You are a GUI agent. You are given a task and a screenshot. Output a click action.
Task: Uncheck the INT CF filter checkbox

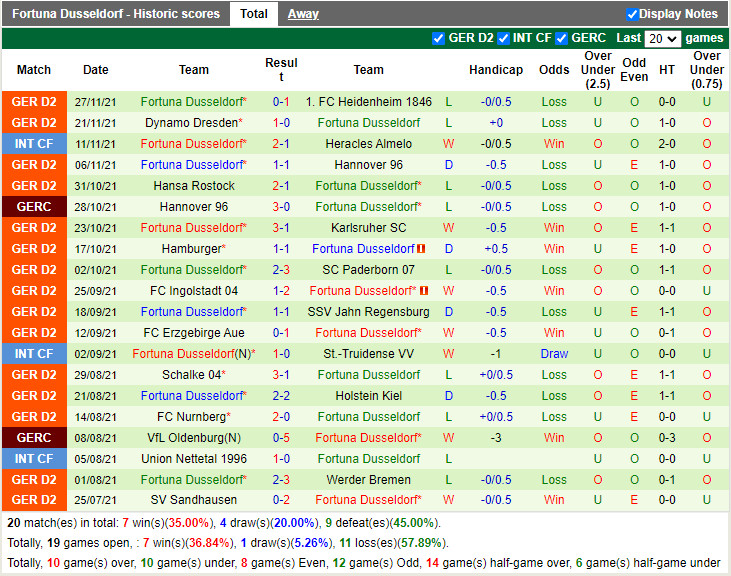pyautogui.click(x=503, y=38)
